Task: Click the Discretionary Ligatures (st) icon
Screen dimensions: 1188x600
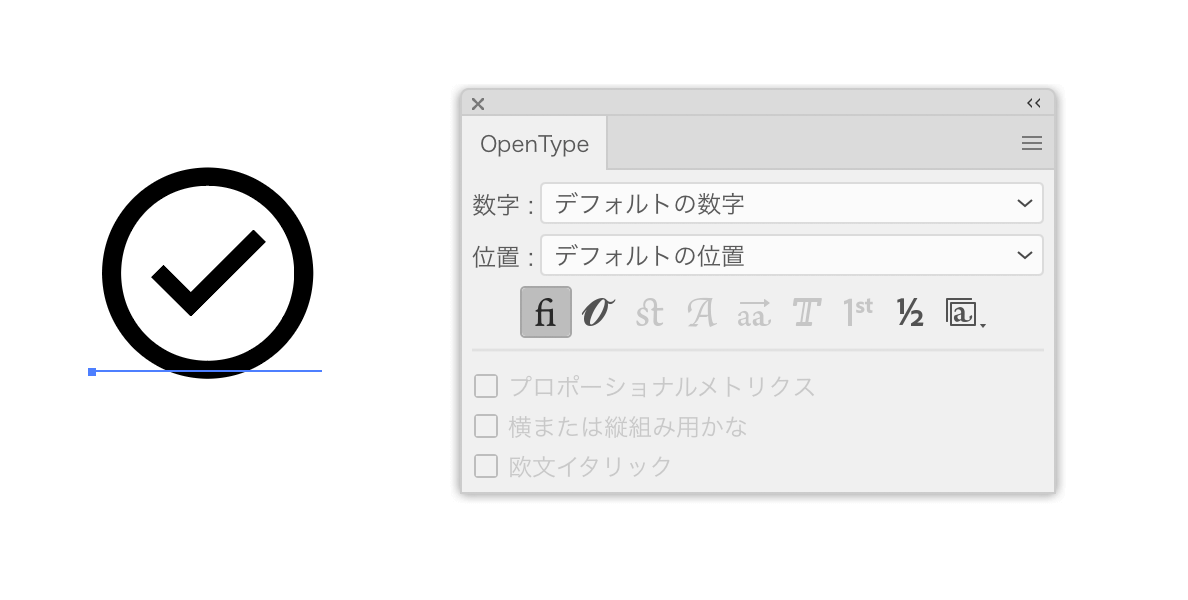Action: click(649, 312)
